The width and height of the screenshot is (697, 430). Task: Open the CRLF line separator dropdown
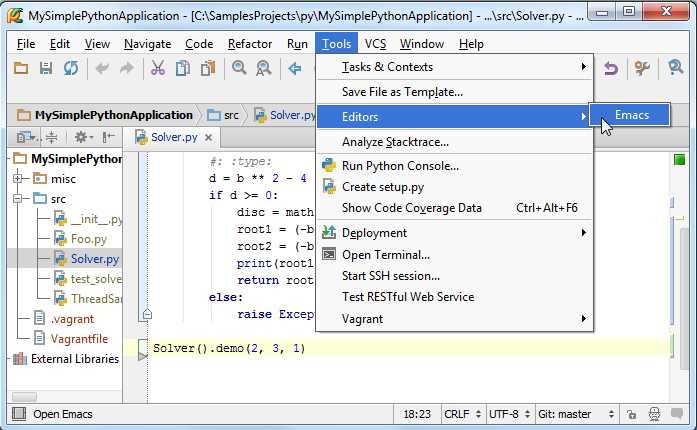[462, 414]
